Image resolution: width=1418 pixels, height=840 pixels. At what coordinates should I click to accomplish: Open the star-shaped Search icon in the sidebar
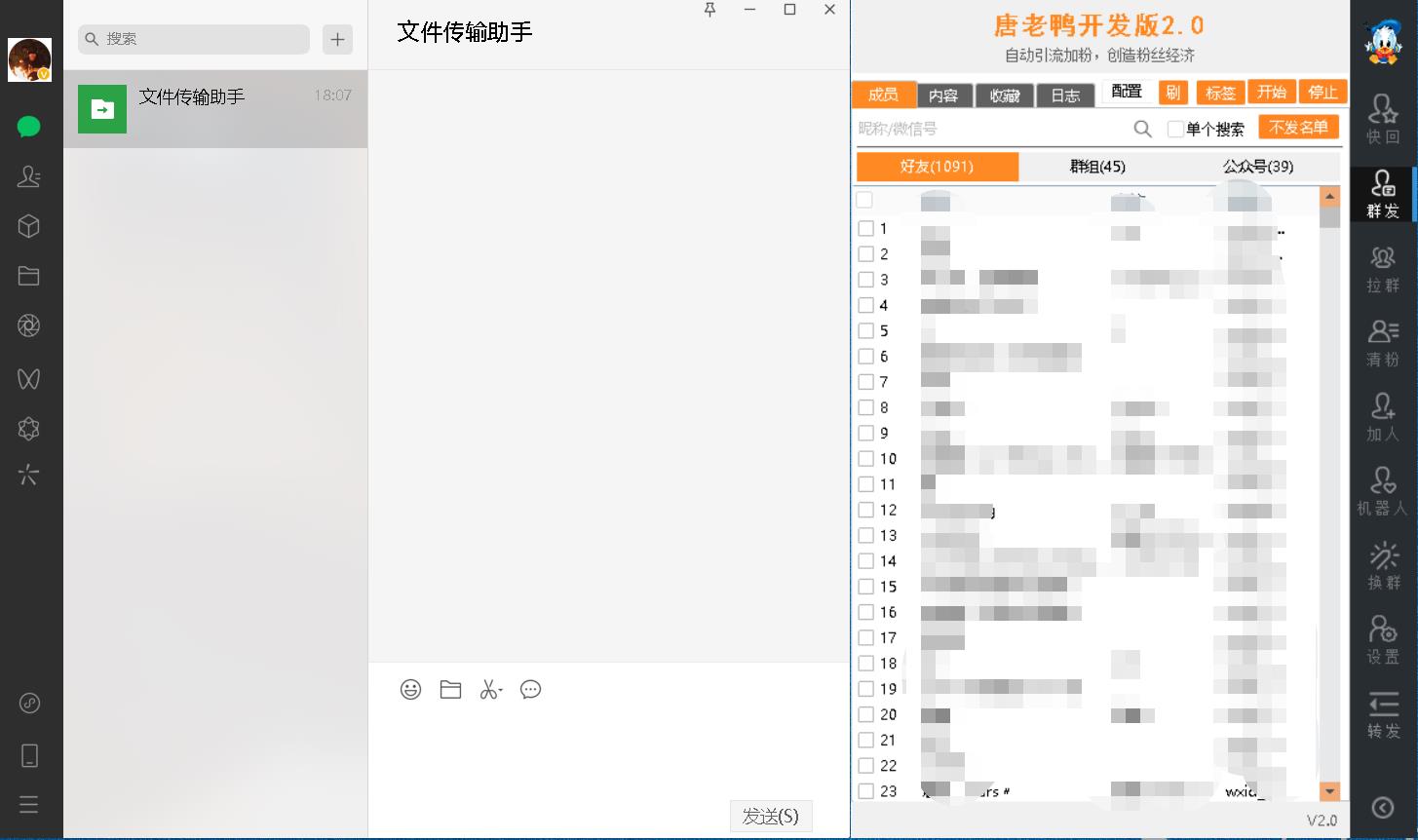[x=29, y=476]
